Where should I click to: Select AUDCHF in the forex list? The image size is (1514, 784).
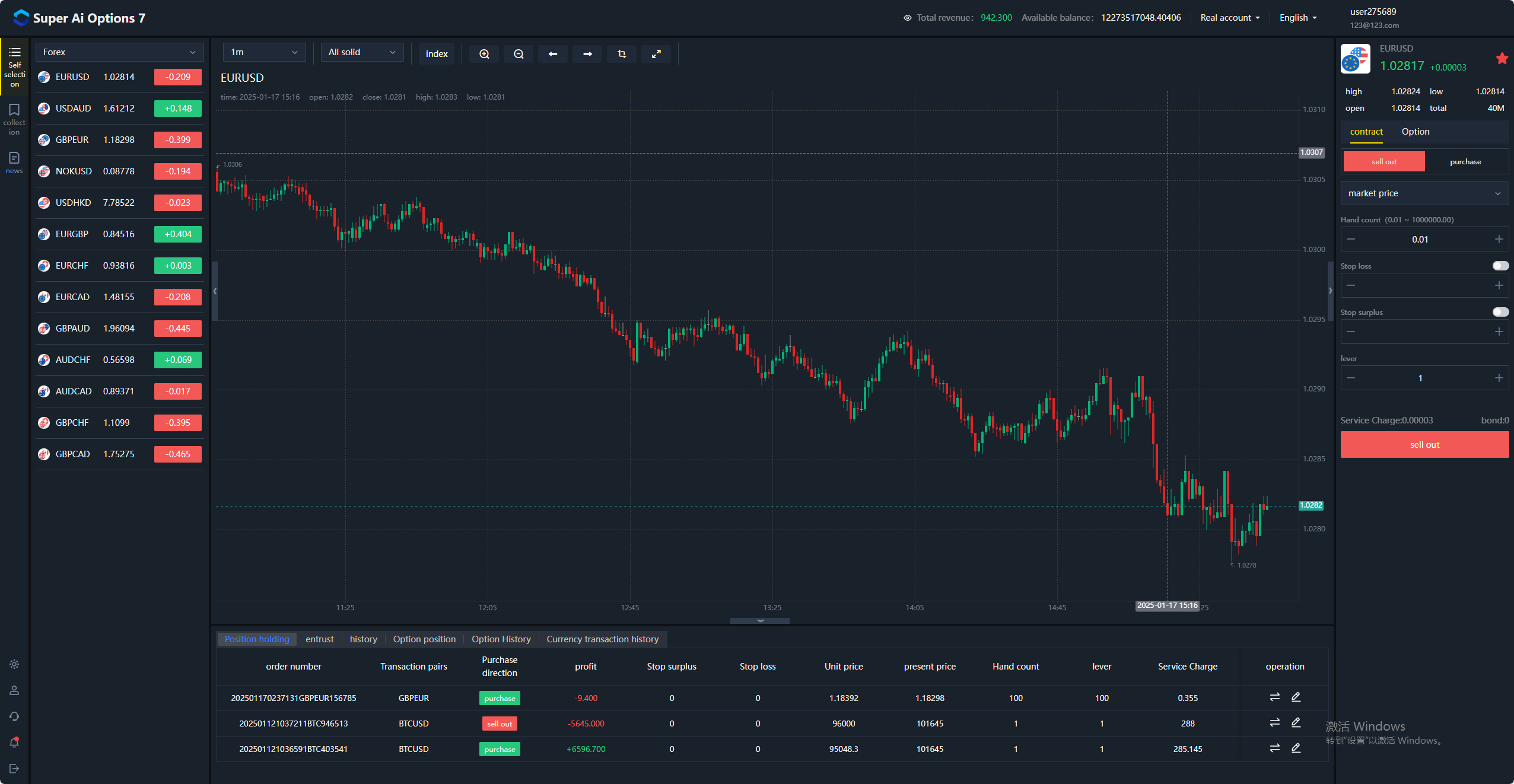119,360
